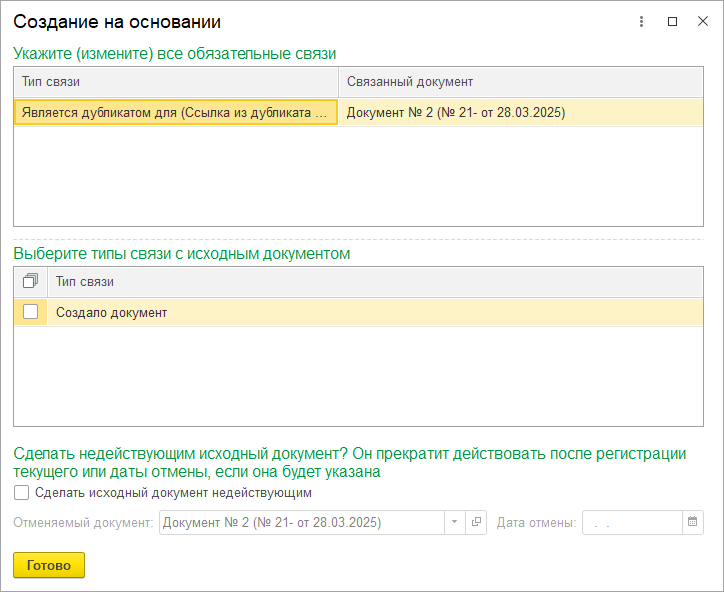Maximize the Создание на основании window
This screenshot has width=724, height=592.
pos(672,21)
